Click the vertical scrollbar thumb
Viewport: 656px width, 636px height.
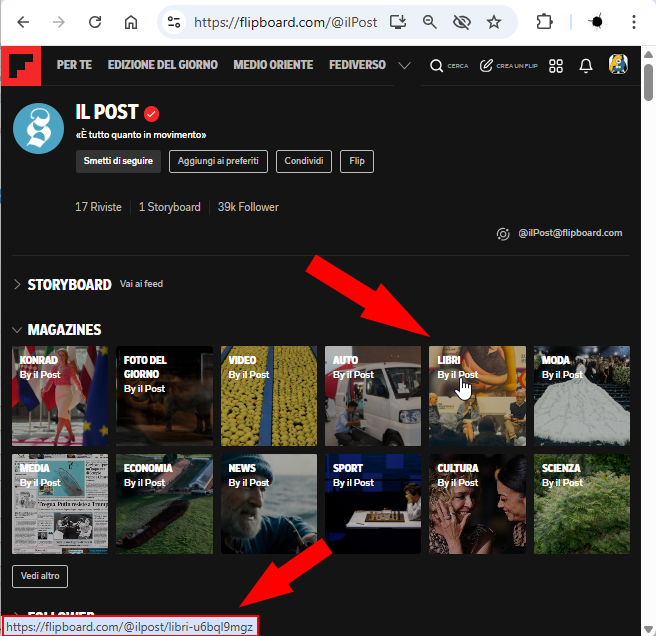(x=648, y=82)
